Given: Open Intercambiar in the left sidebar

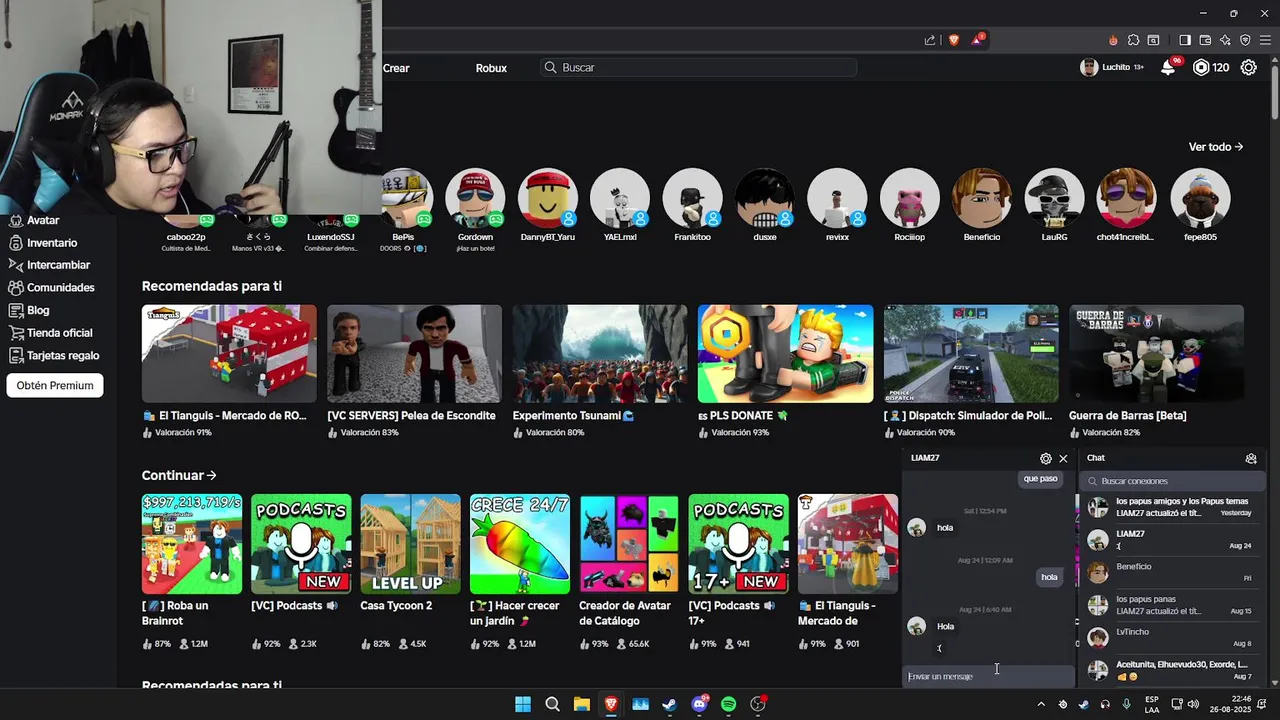Looking at the screenshot, I should [x=49, y=265].
